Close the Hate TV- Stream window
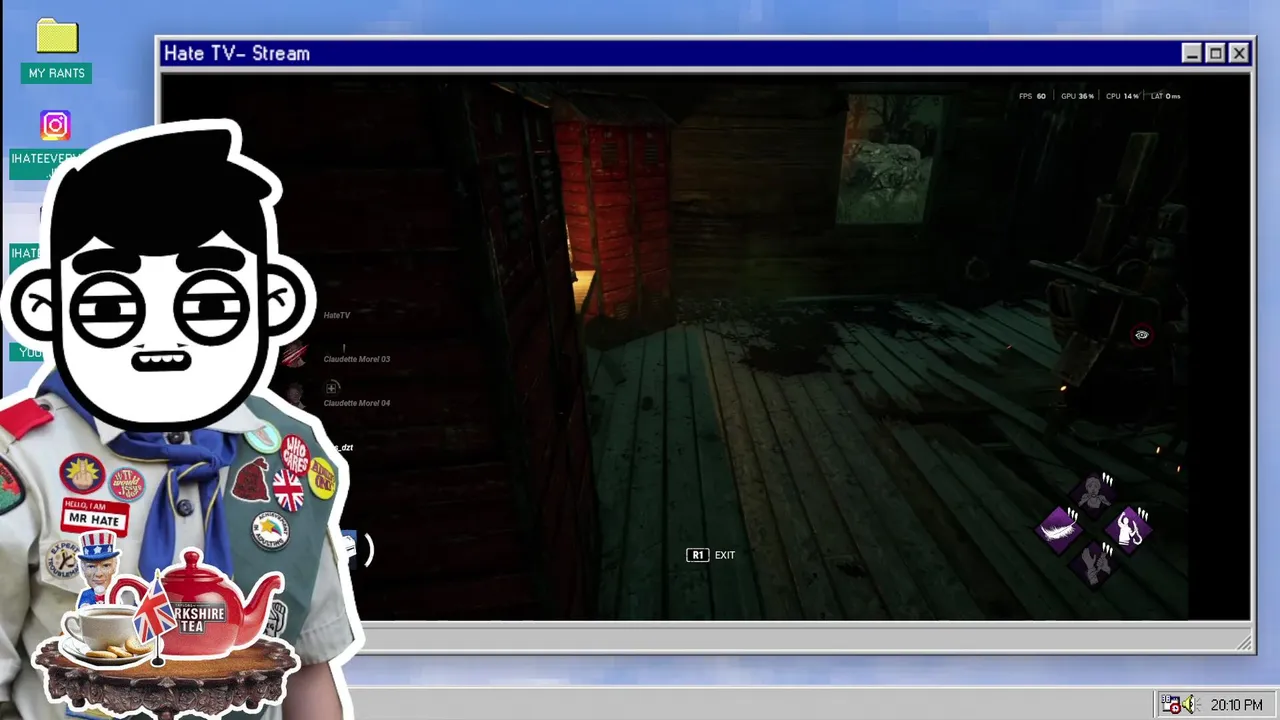This screenshot has width=1280, height=720. click(1239, 54)
